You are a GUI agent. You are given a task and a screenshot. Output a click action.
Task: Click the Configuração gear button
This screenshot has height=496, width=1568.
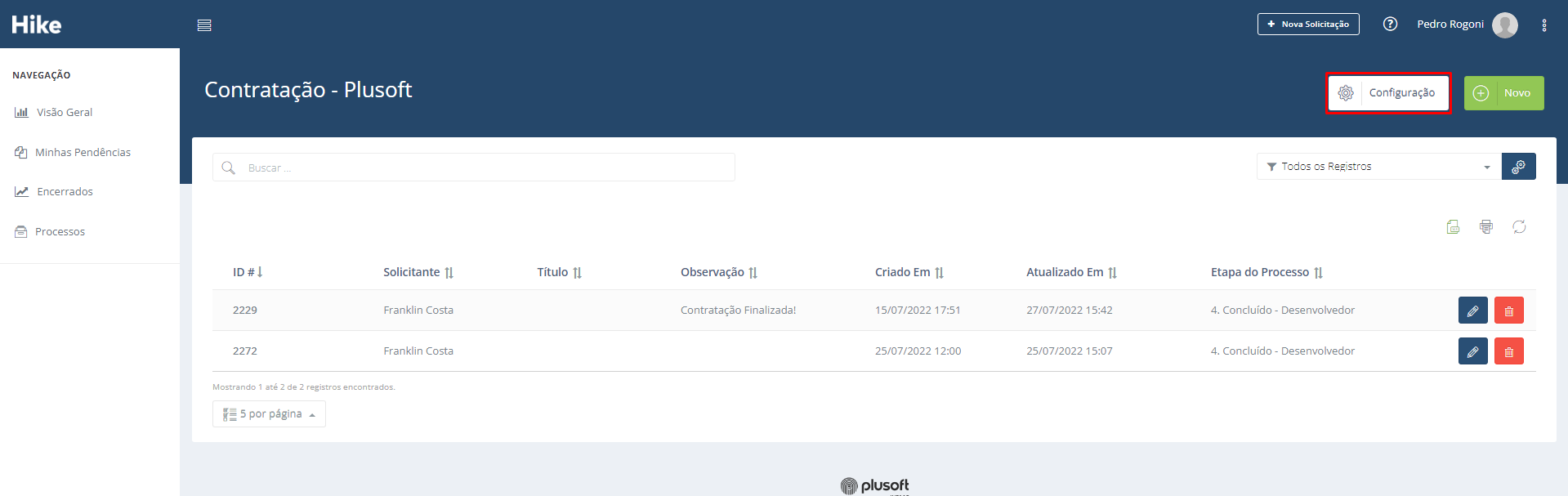click(1388, 93)
